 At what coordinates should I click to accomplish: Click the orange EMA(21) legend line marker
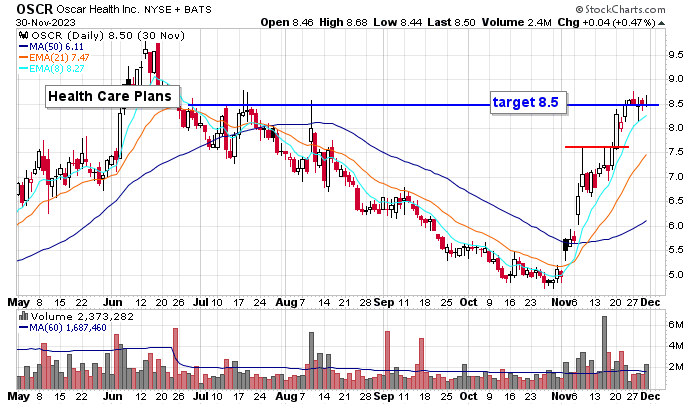coord(23,57)
